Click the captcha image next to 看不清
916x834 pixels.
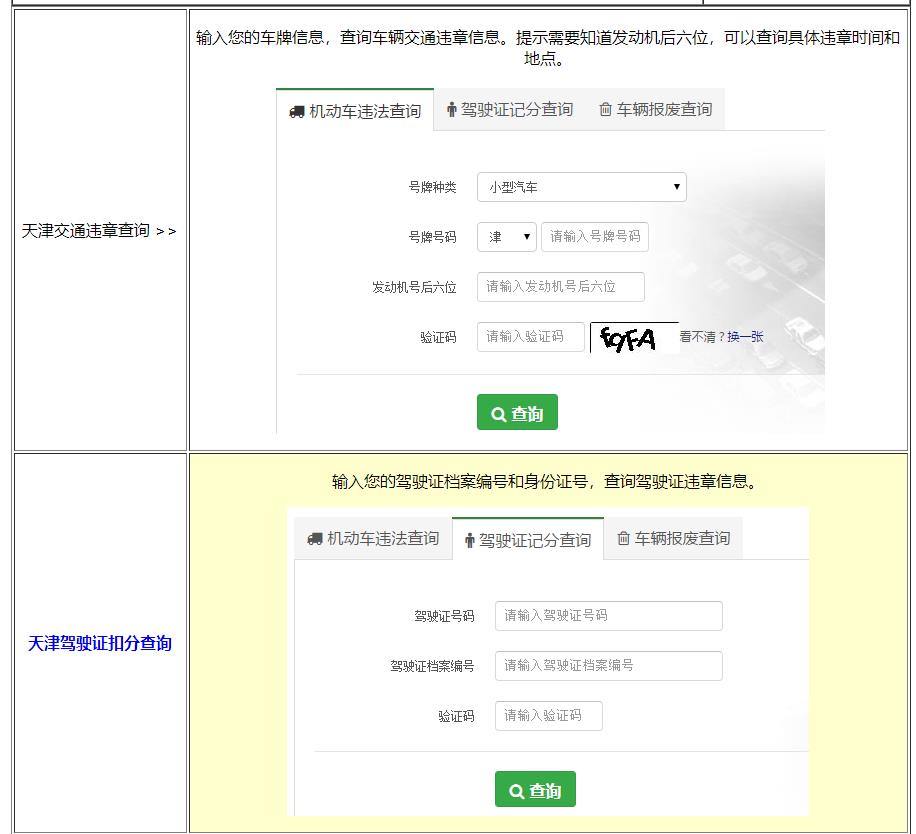click(x=632, y=339)
